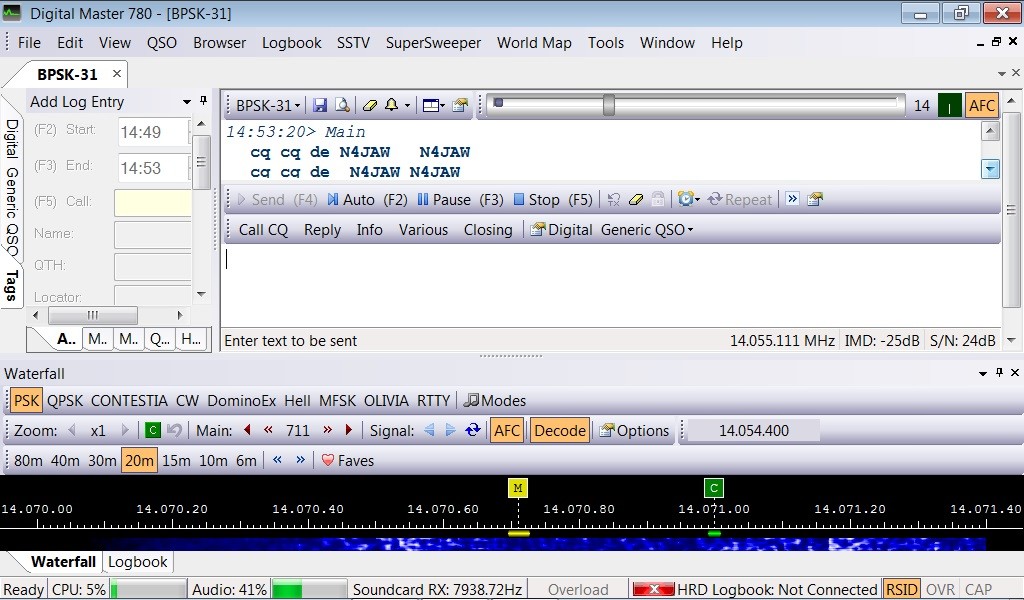This screenshot has height=600, width=1024.
Task: Switch to the bottom Logbook tab
Action: coord(138,562)
